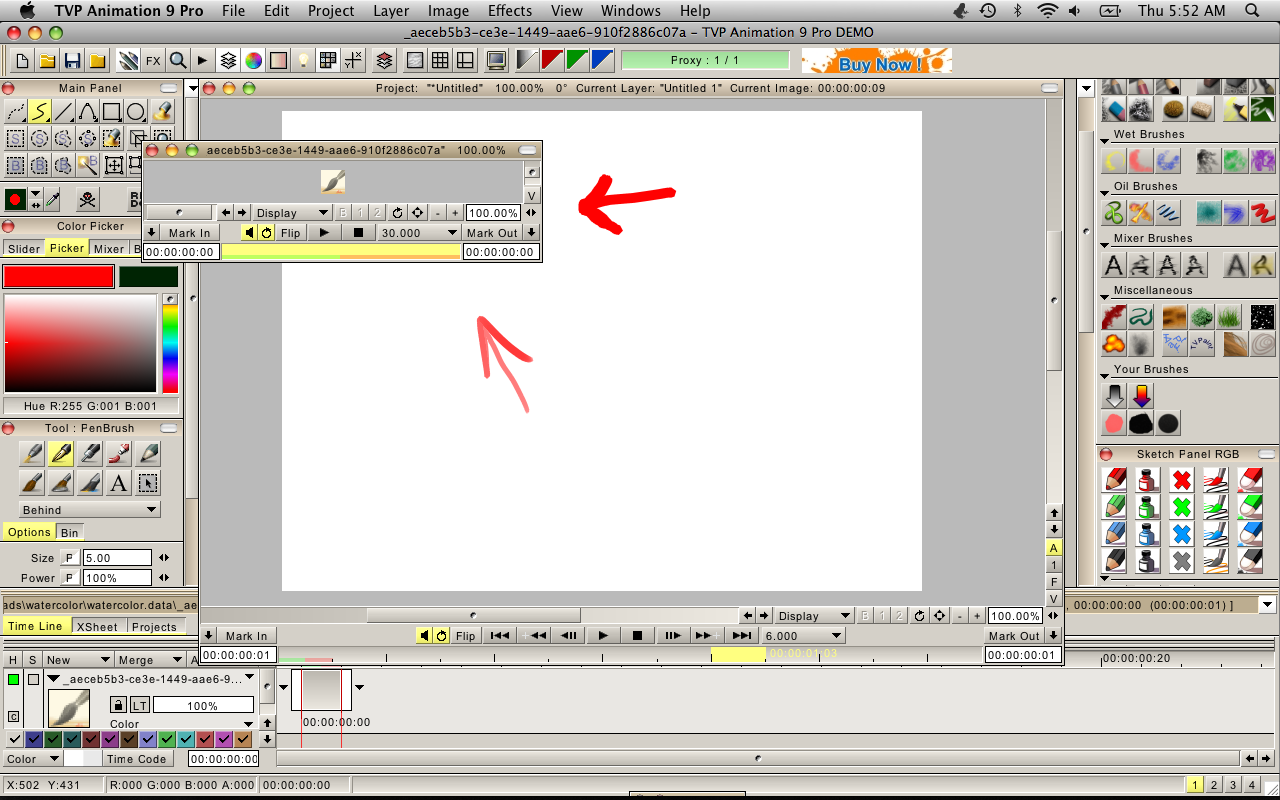Toggle the red channel triangle in toolbar
1280x800 pixels.
click(x=552, y=61)
